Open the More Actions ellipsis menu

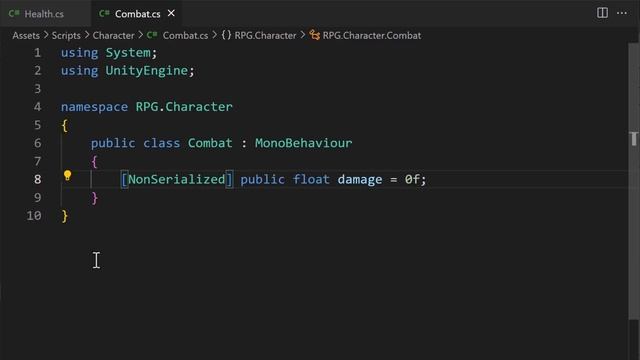coord(622,13)
